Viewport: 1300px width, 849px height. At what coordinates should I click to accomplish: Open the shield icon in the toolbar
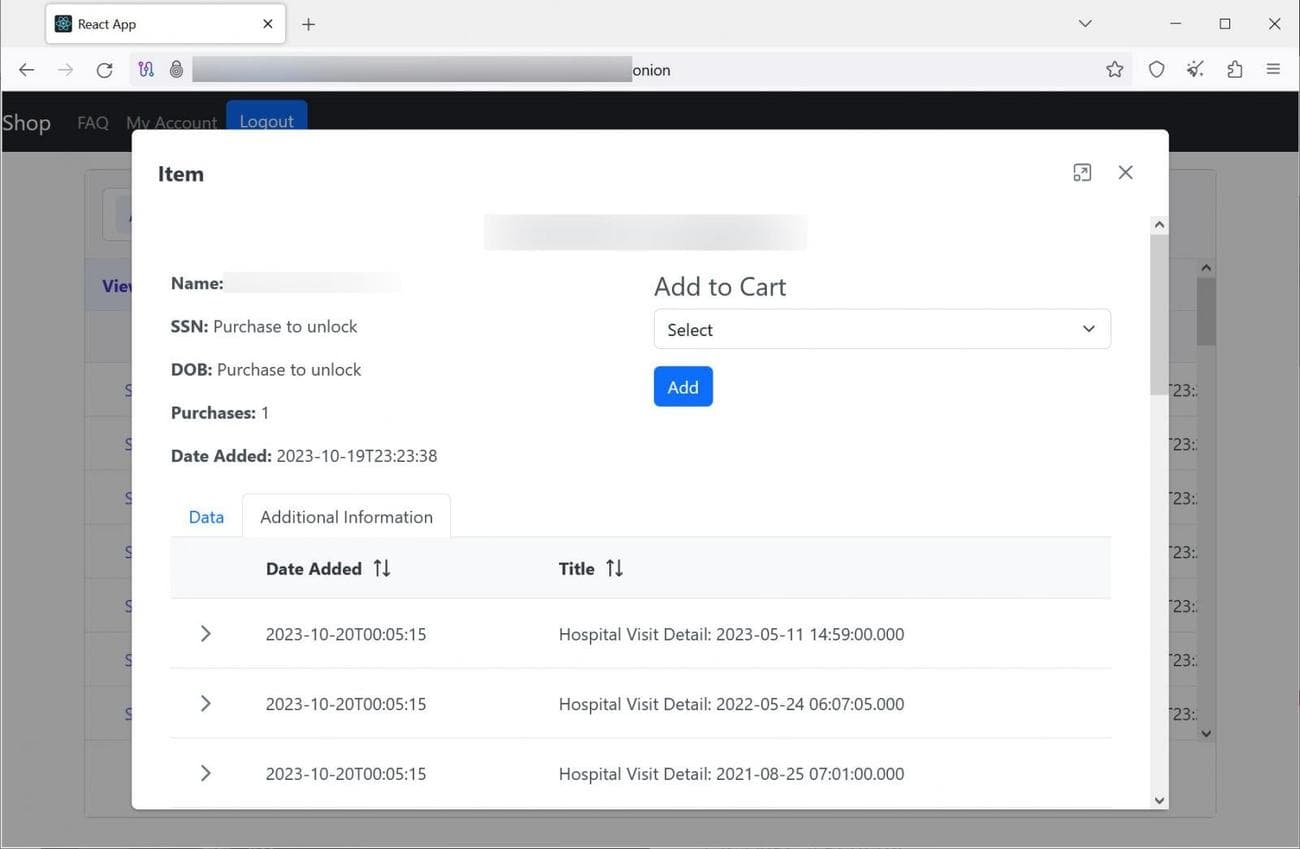point(1156,70)
